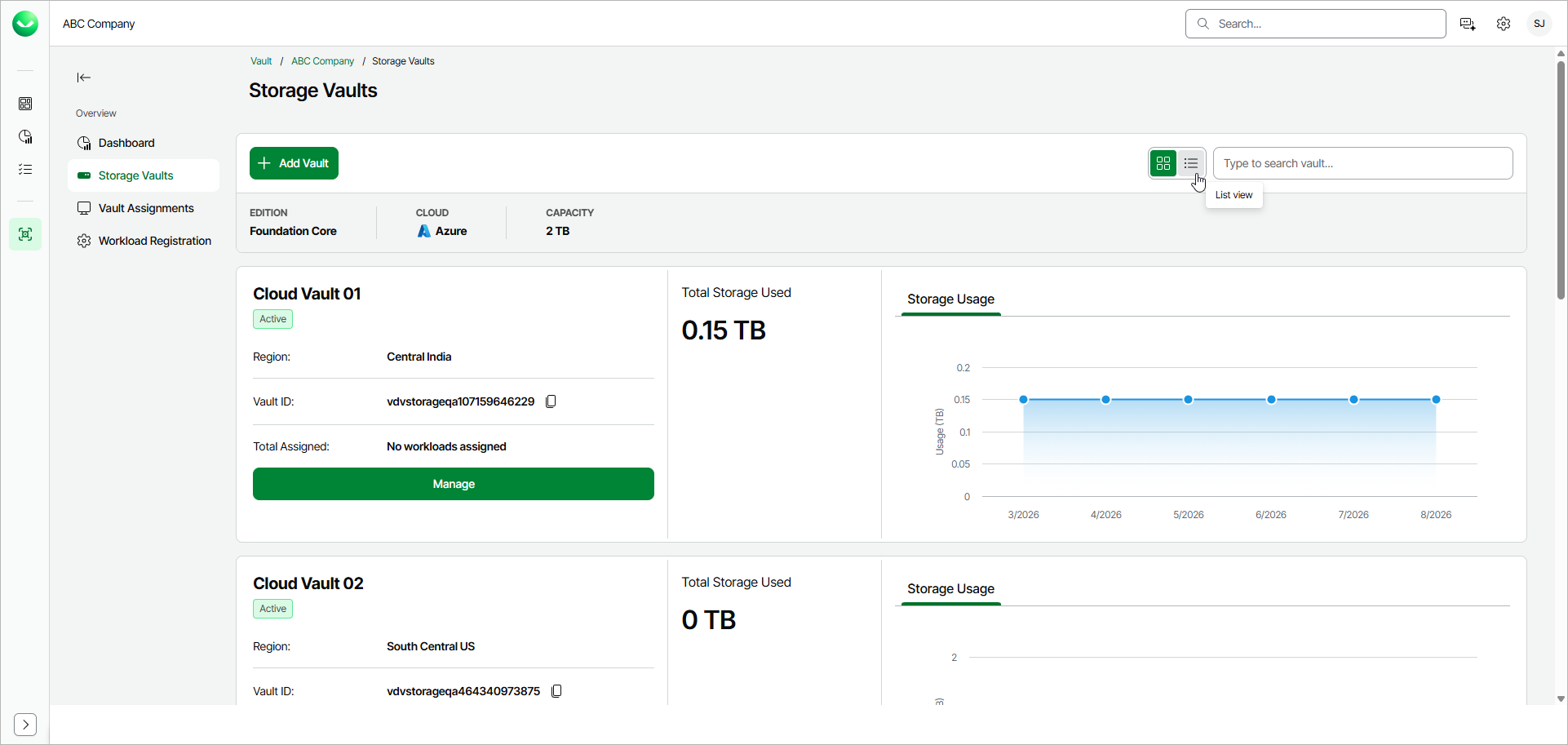Click the 5/2026 data point on the chart
1568x745 pixels.
coord(1188,400)
